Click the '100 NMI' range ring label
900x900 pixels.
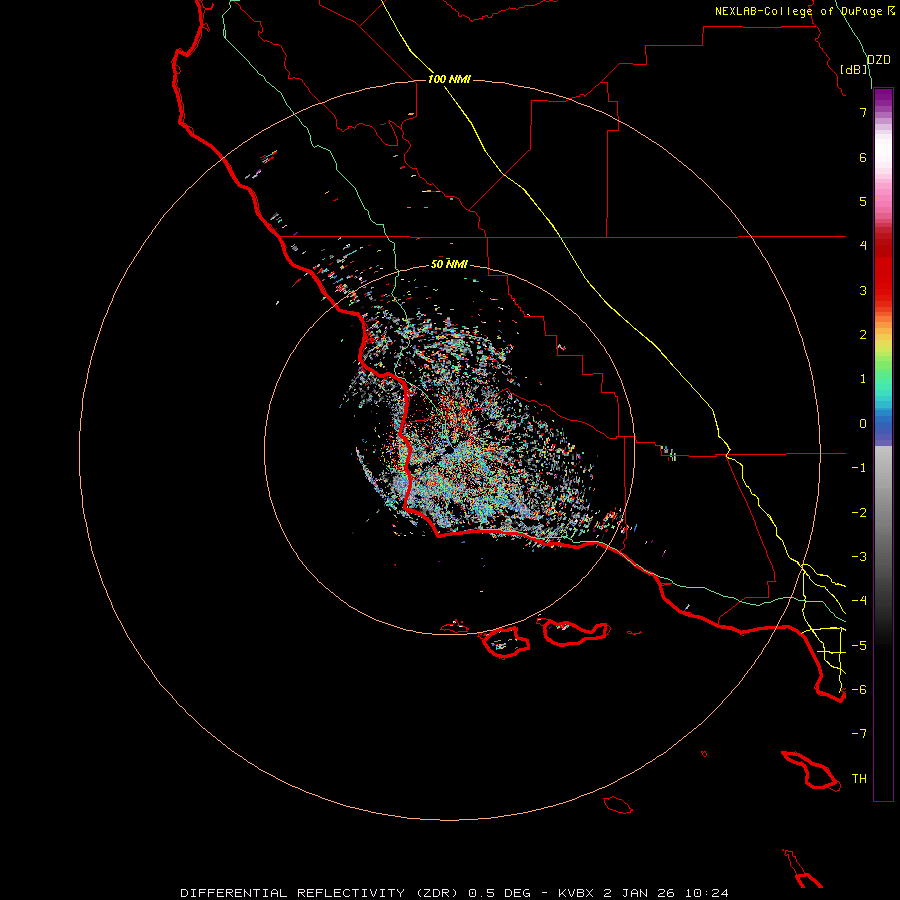(x=449, y=79)
